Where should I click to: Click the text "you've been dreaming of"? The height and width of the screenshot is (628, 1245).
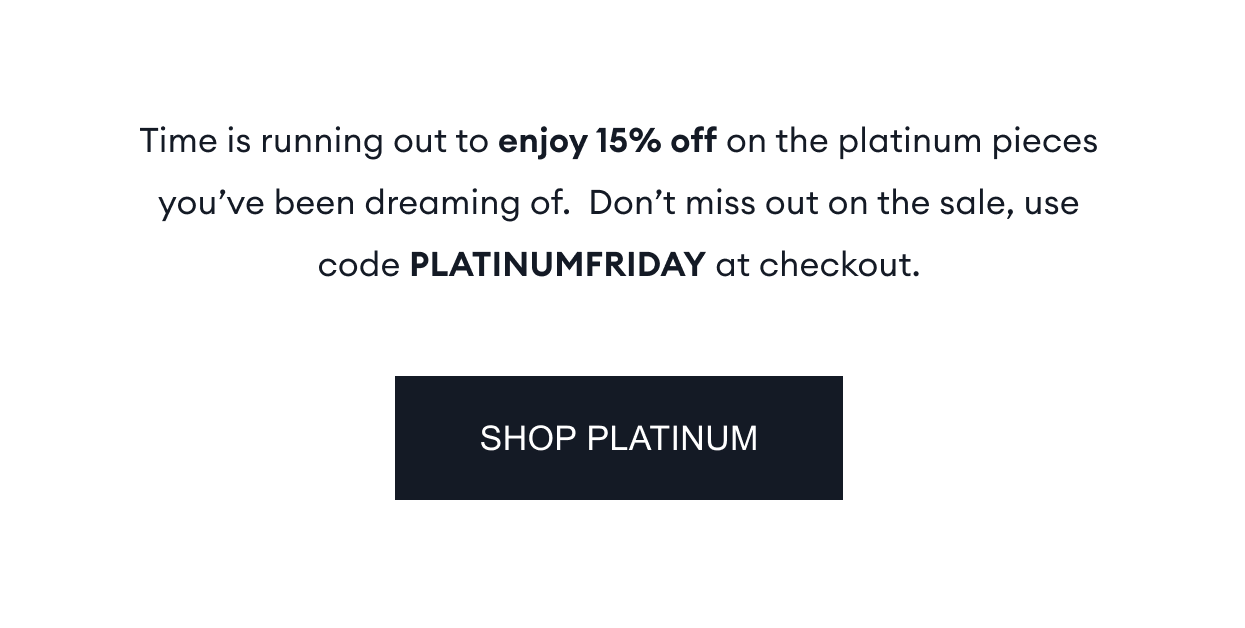coord(363,203)
